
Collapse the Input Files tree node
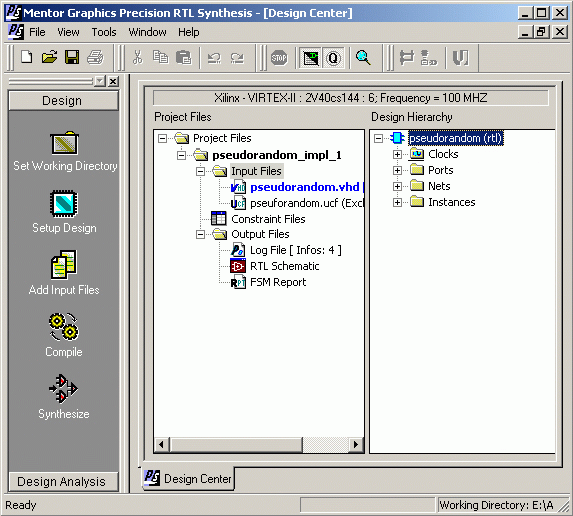pos(200,171)
